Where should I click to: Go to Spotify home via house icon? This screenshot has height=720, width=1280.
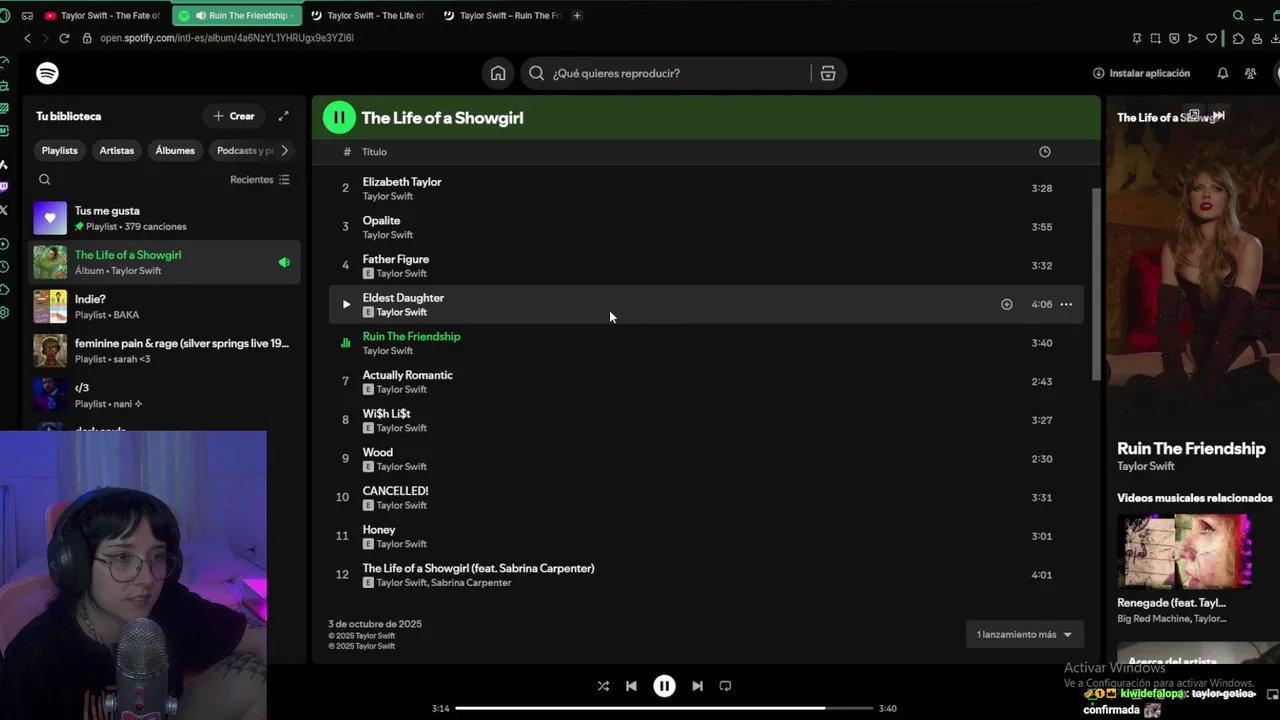(x=498, y=73)
